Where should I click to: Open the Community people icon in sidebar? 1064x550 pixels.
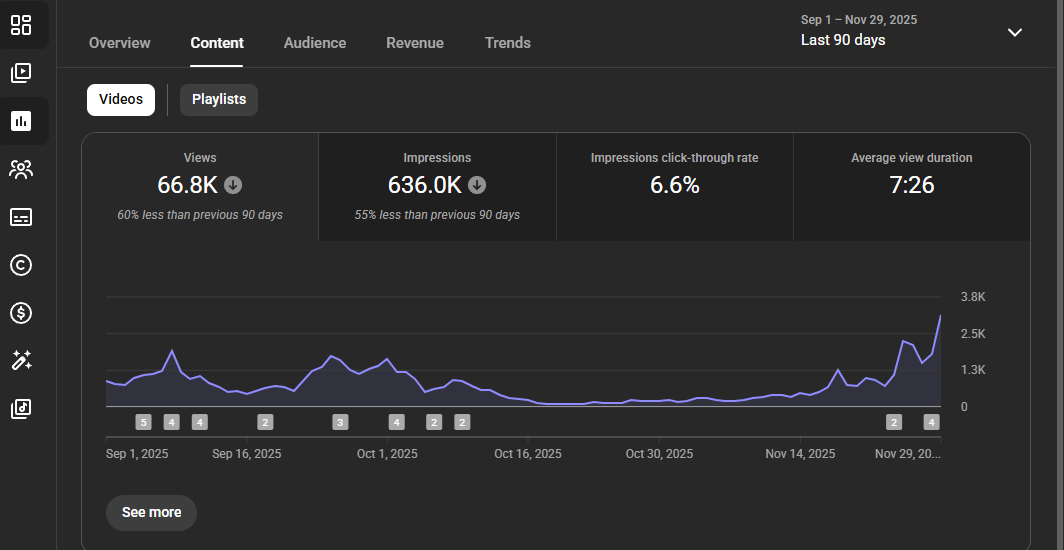click(21, 169)
